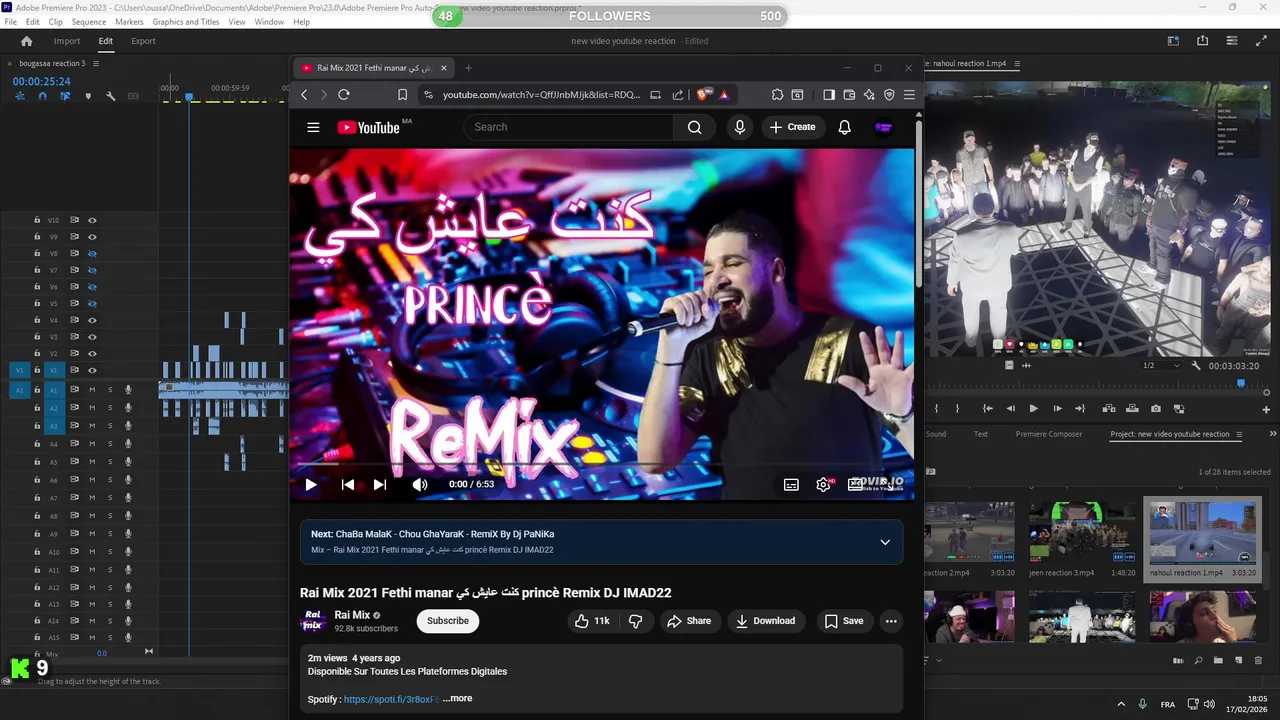
Task: Delete selected item with trash icon
Action: 1258,661
